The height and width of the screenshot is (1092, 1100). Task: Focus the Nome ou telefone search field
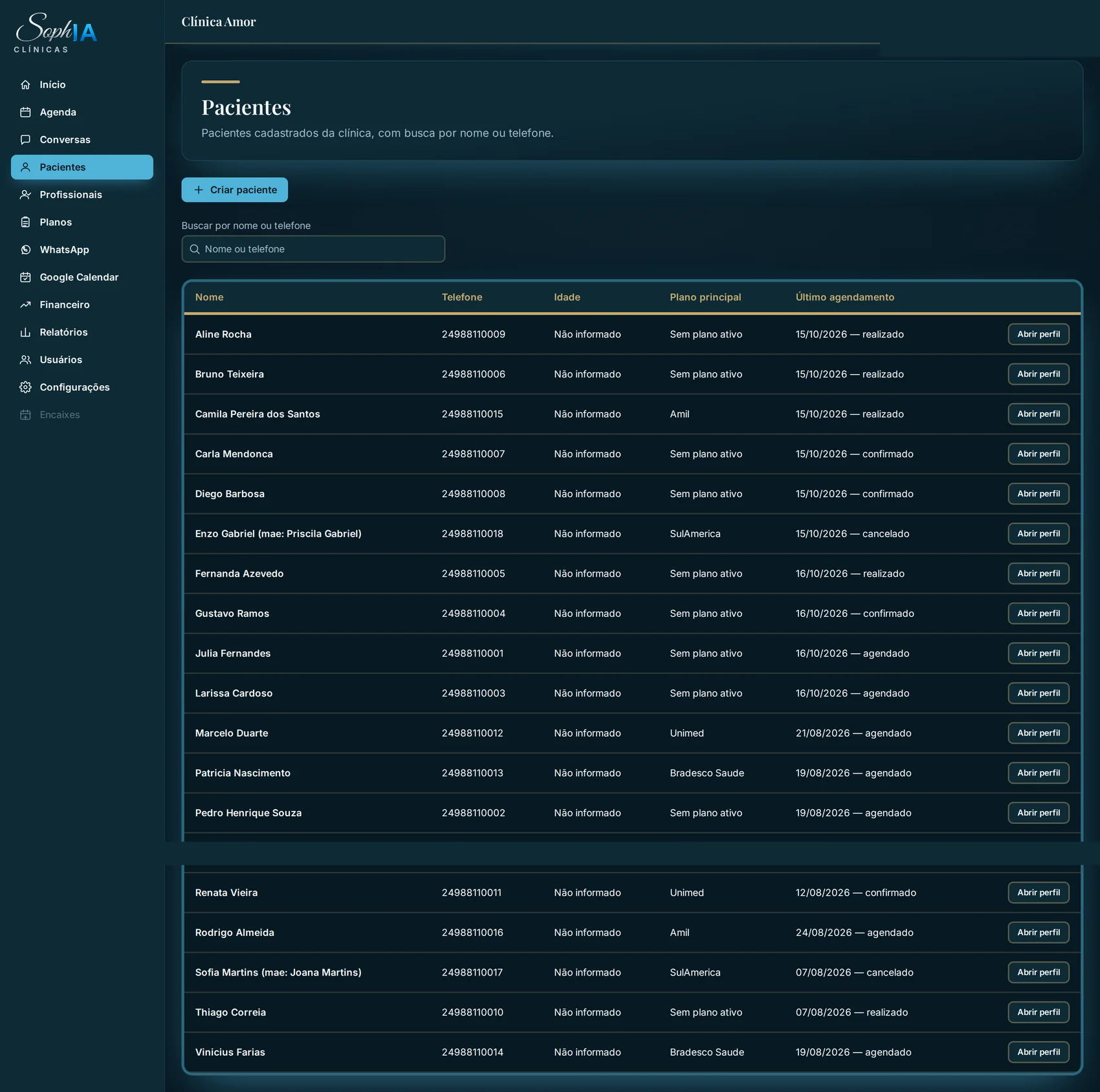tap(313, 249)
